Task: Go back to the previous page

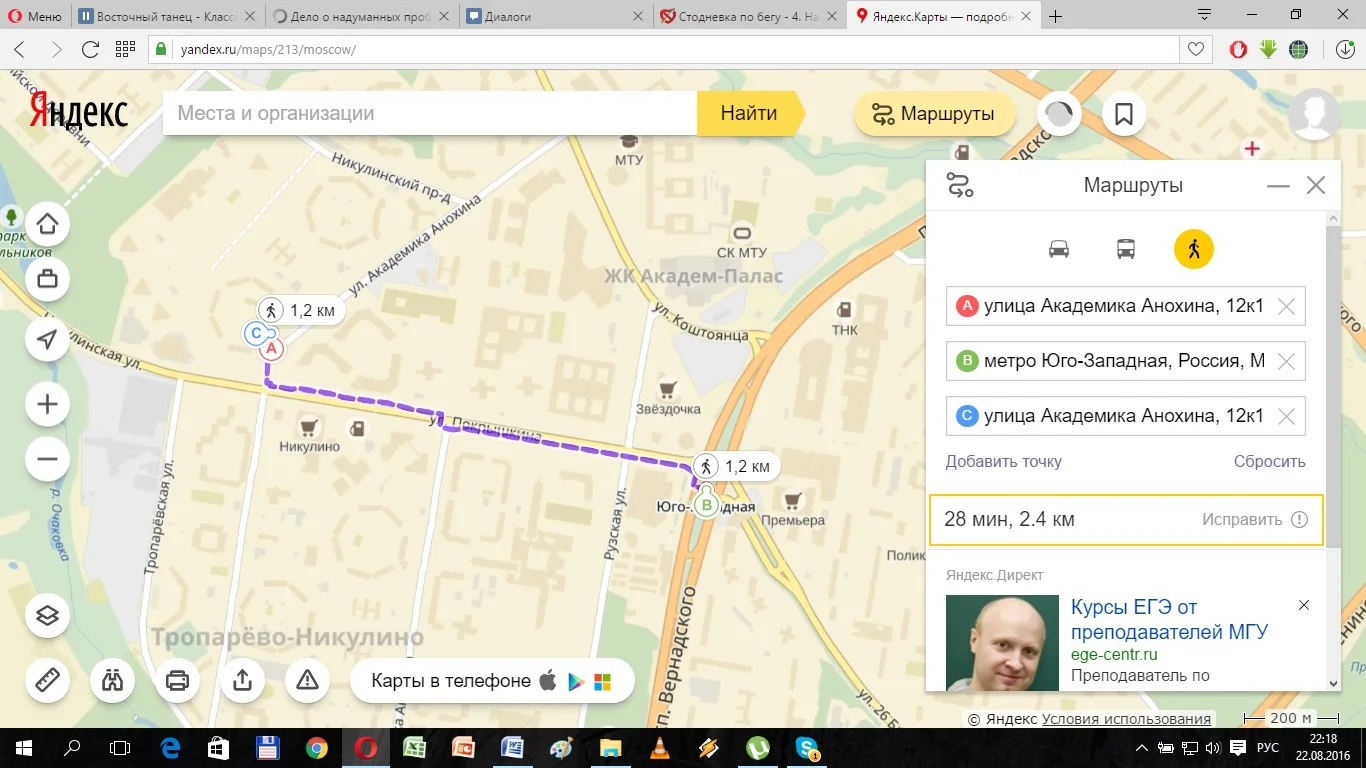Action: [x=20, y=49]
